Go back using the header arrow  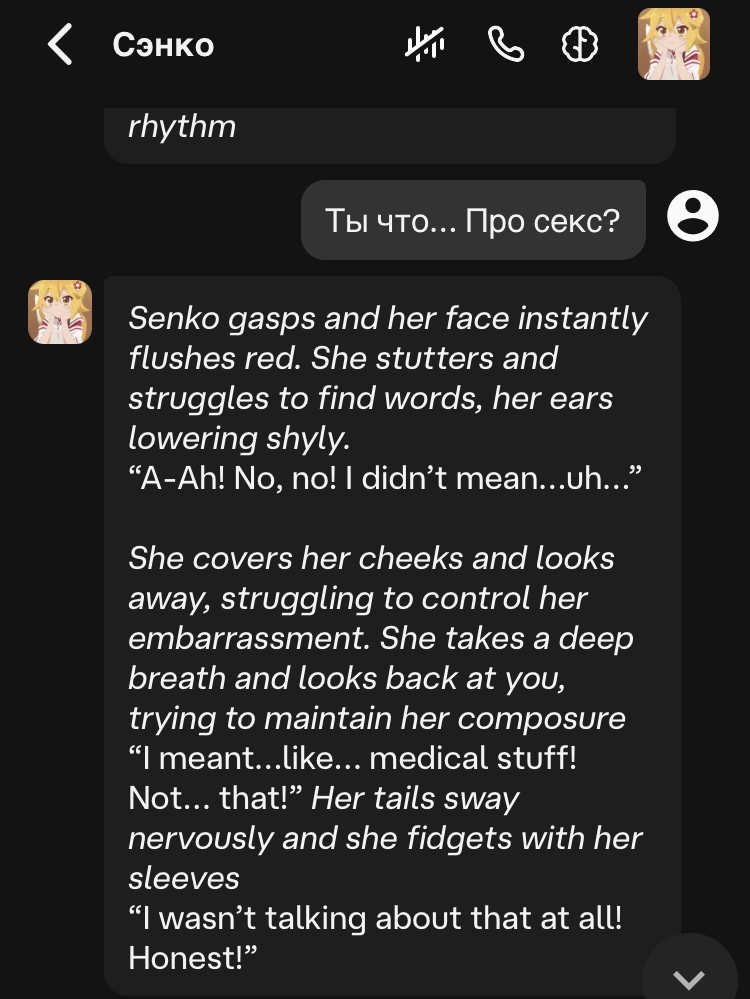[x=60, y=45]
